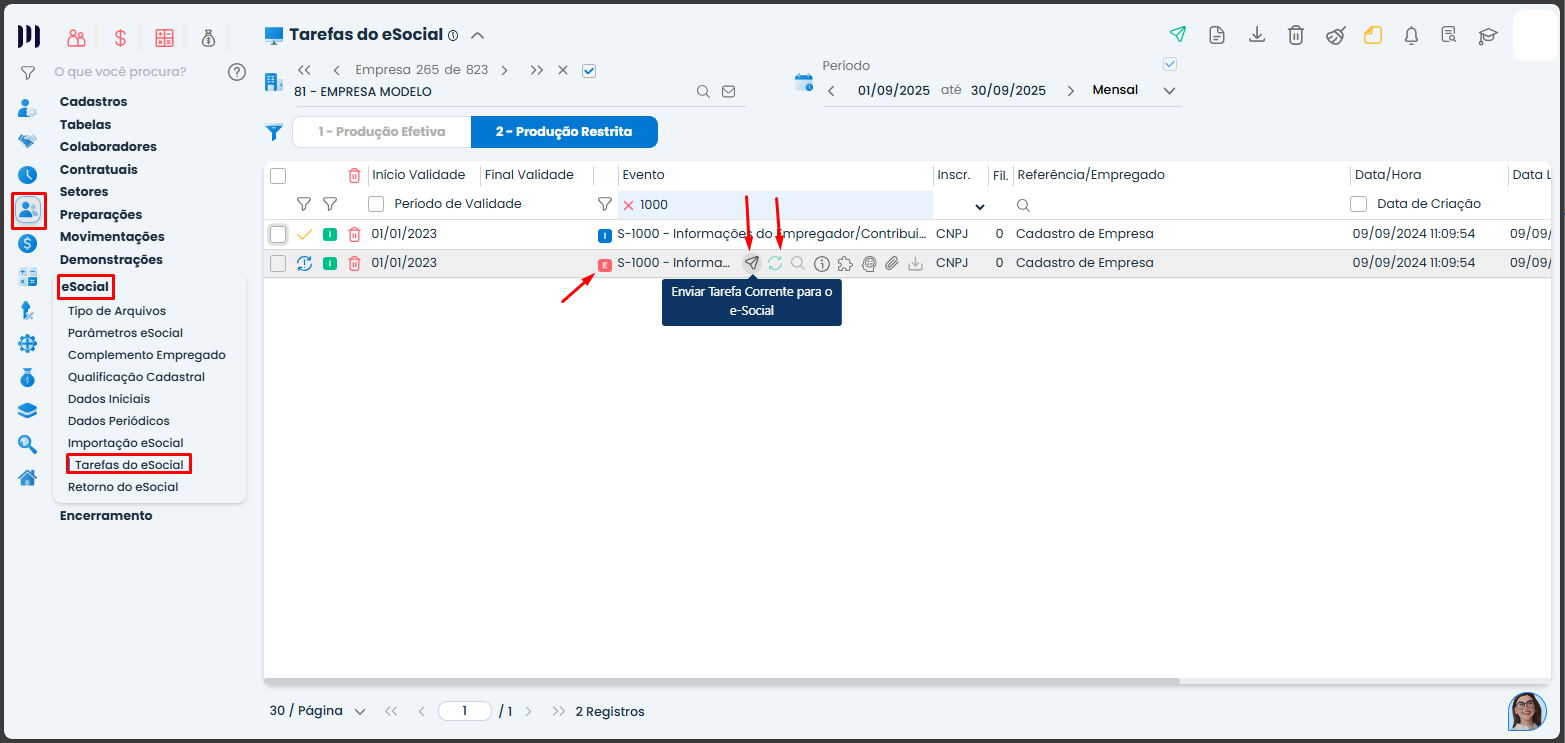Open Parâmetros eSocial submenu item
The height and width of the screenshot is (743, 1565).
click(x=125, y=333)
